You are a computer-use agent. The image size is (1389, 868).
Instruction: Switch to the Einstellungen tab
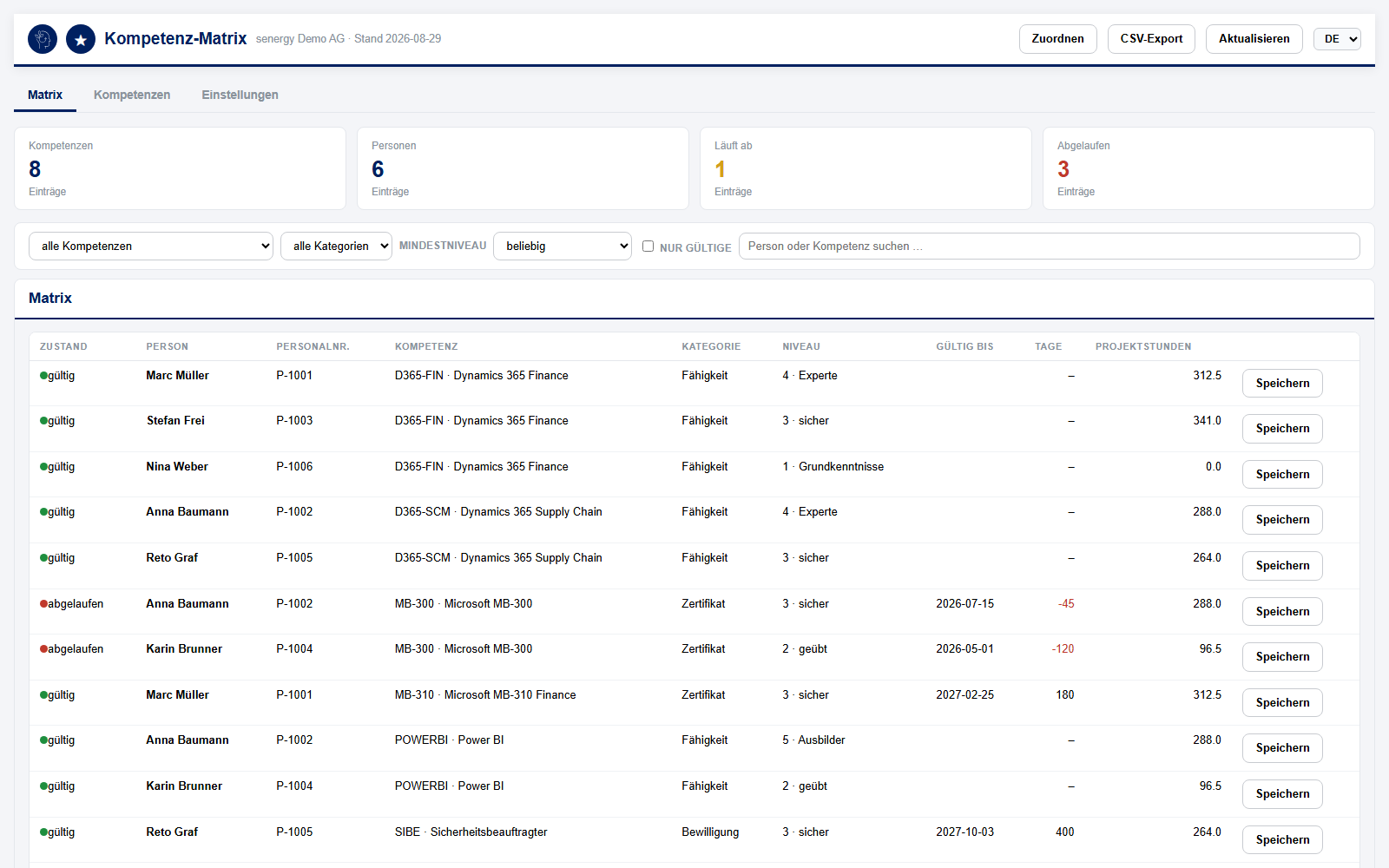[x=240, y=95]
